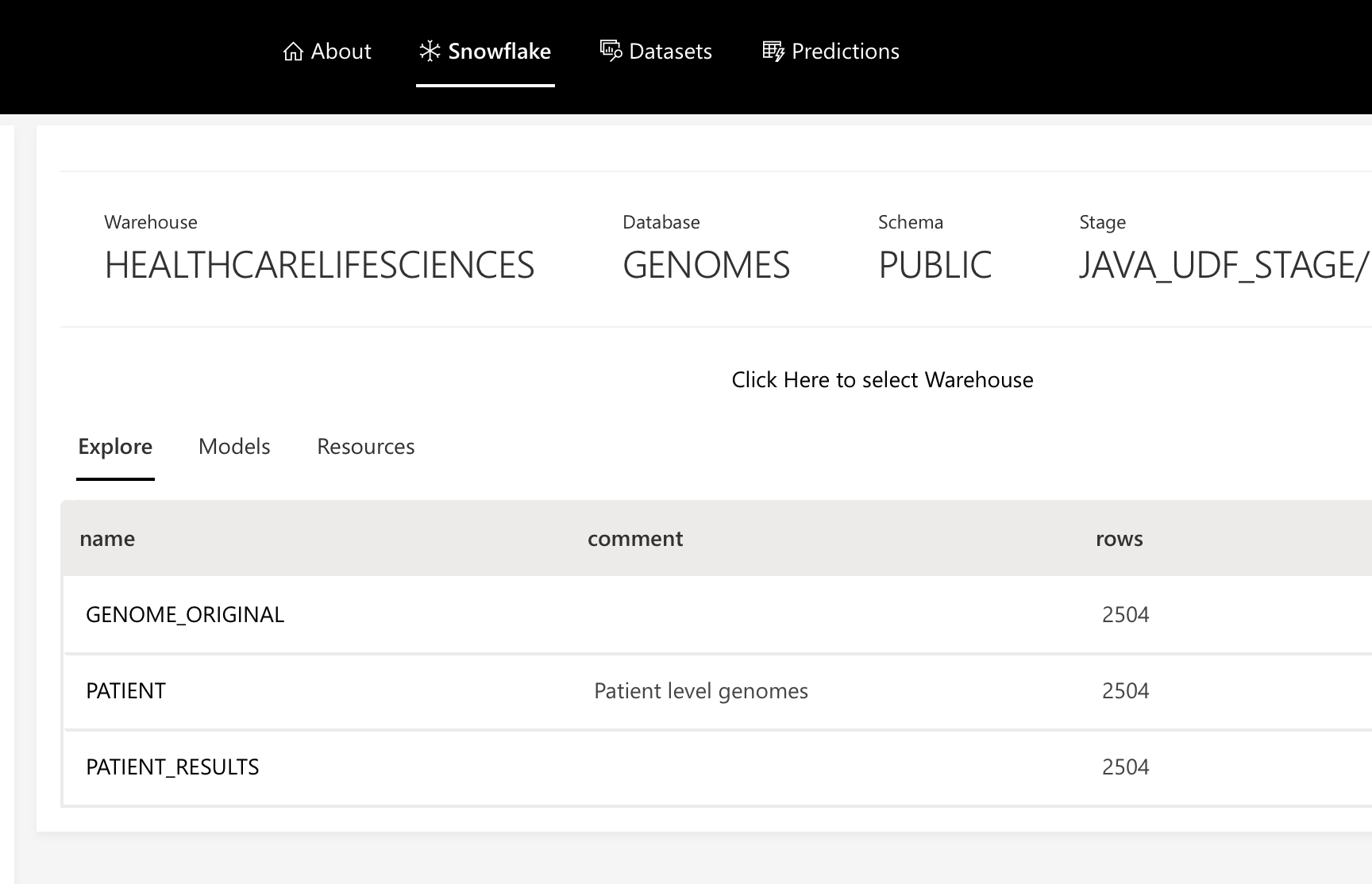The image size is (1372, 884).
Task: Open the PATIENT_RESULTS table row
Action: pos(718,767)
